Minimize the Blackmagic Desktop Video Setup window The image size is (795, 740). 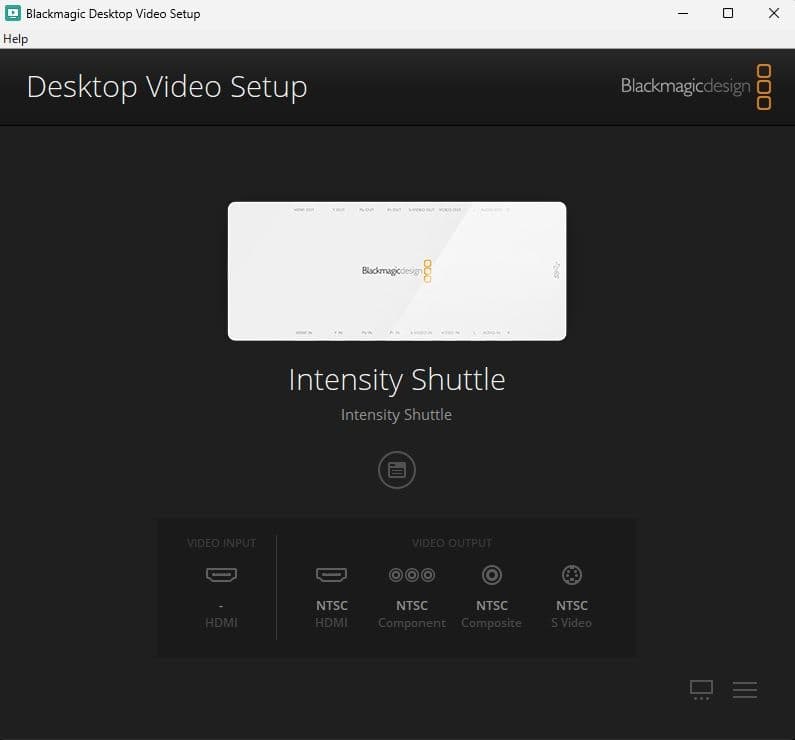[683, 13]
